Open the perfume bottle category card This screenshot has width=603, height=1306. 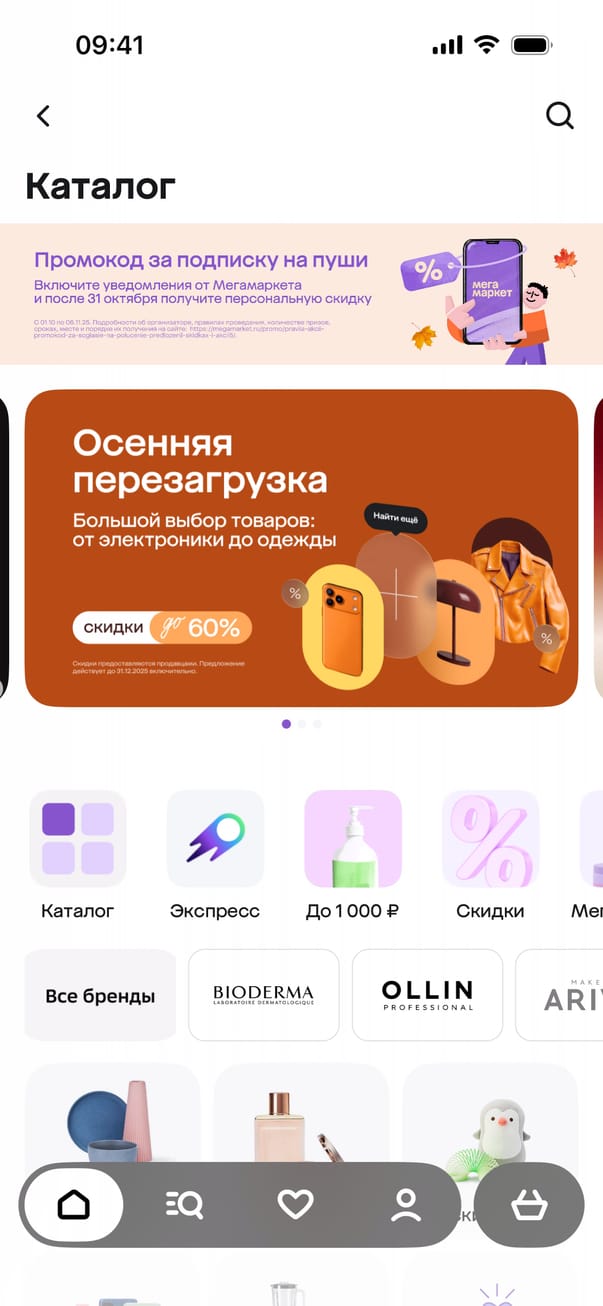click(x=301, y=1115)
